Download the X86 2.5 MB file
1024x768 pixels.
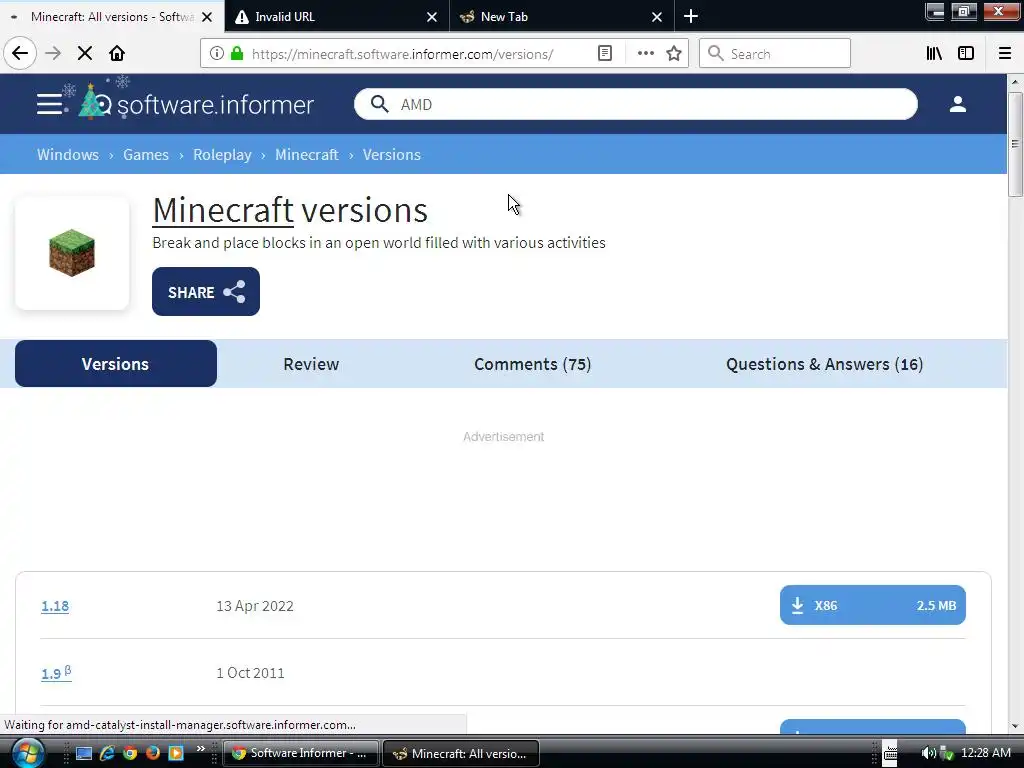click(872, 605)
